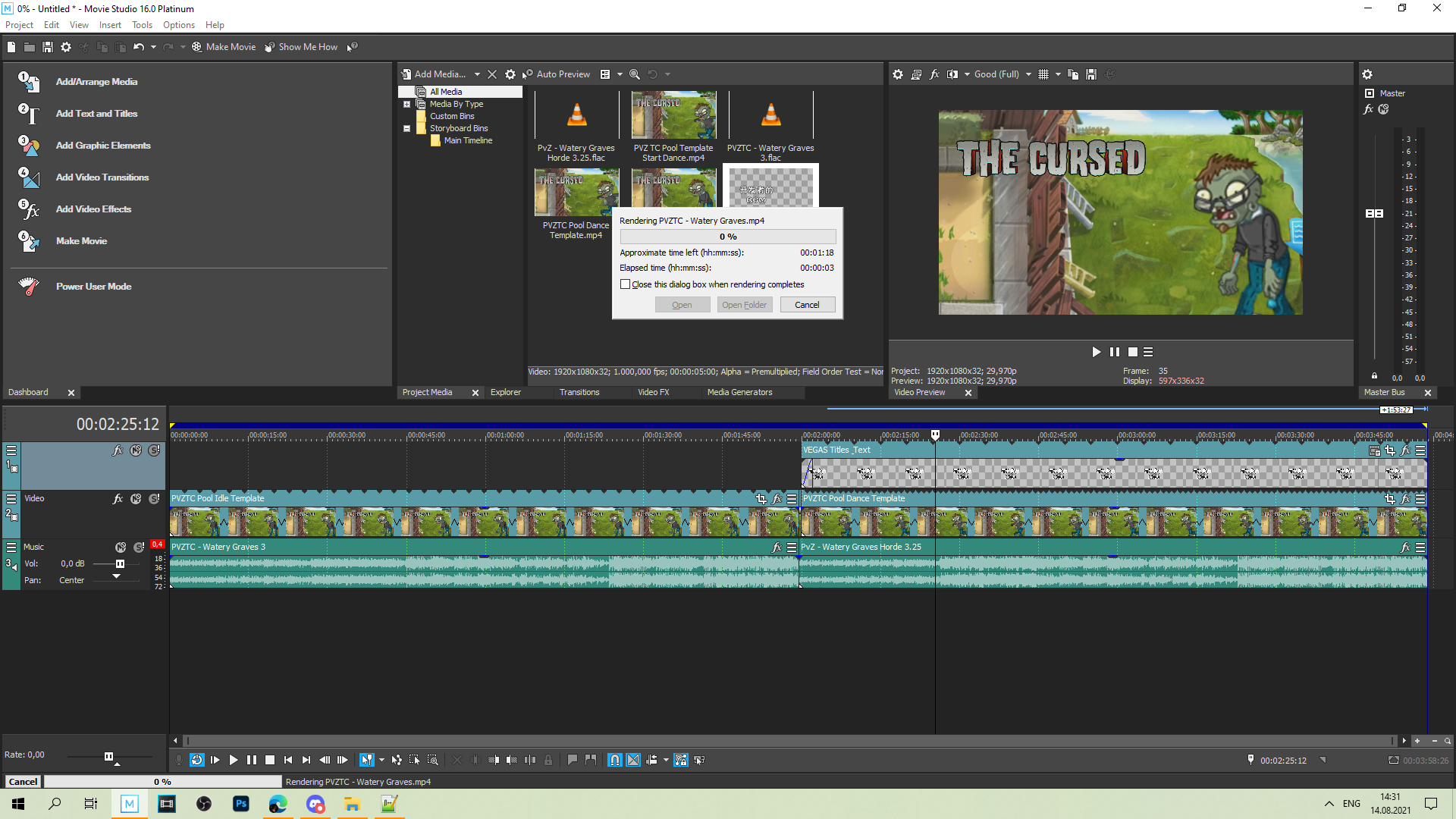The image size is (1456, 819).
Task: Click the Master Bus FX icon
Action: [1369, 109]
